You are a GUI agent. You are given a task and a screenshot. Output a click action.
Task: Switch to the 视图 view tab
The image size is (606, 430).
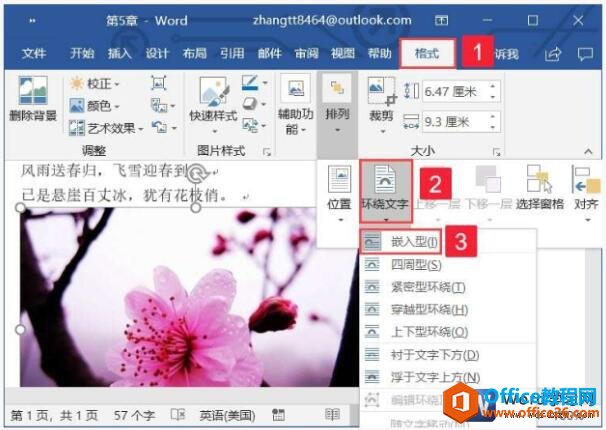343,53
